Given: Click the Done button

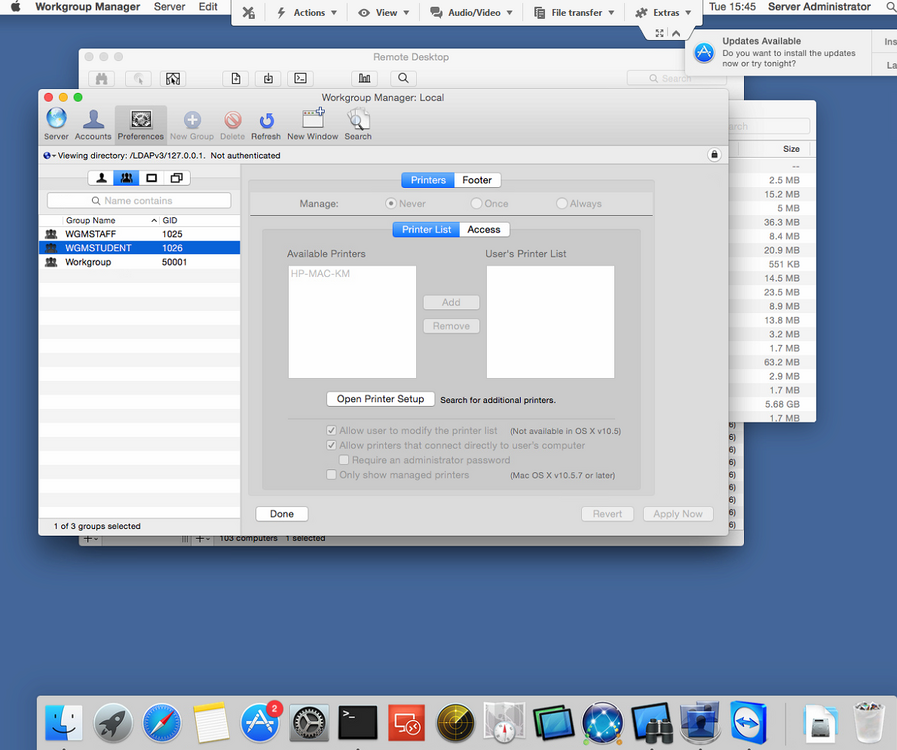Looking at the screenshot, I should click(281, 514).
